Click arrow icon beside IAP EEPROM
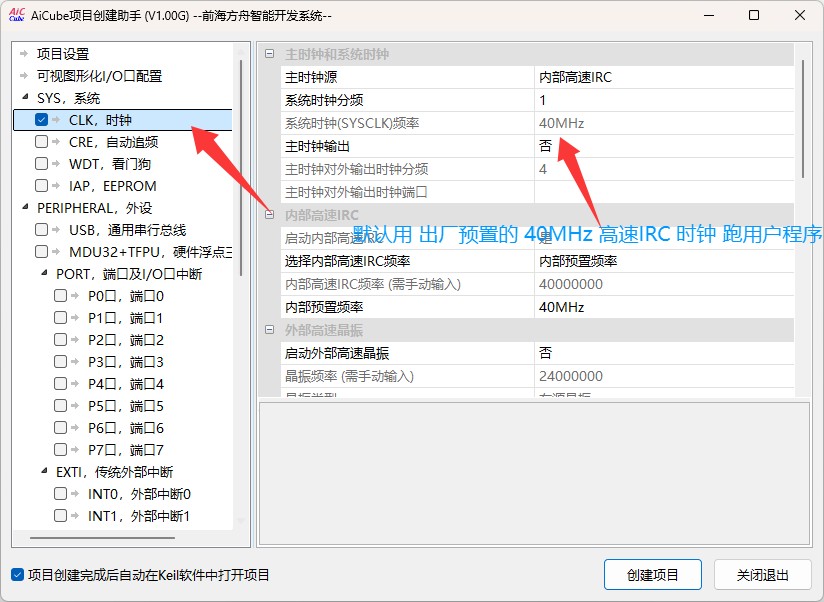Image resolution: width=824 pixels, height=602 pixels. tap(56, 186)
